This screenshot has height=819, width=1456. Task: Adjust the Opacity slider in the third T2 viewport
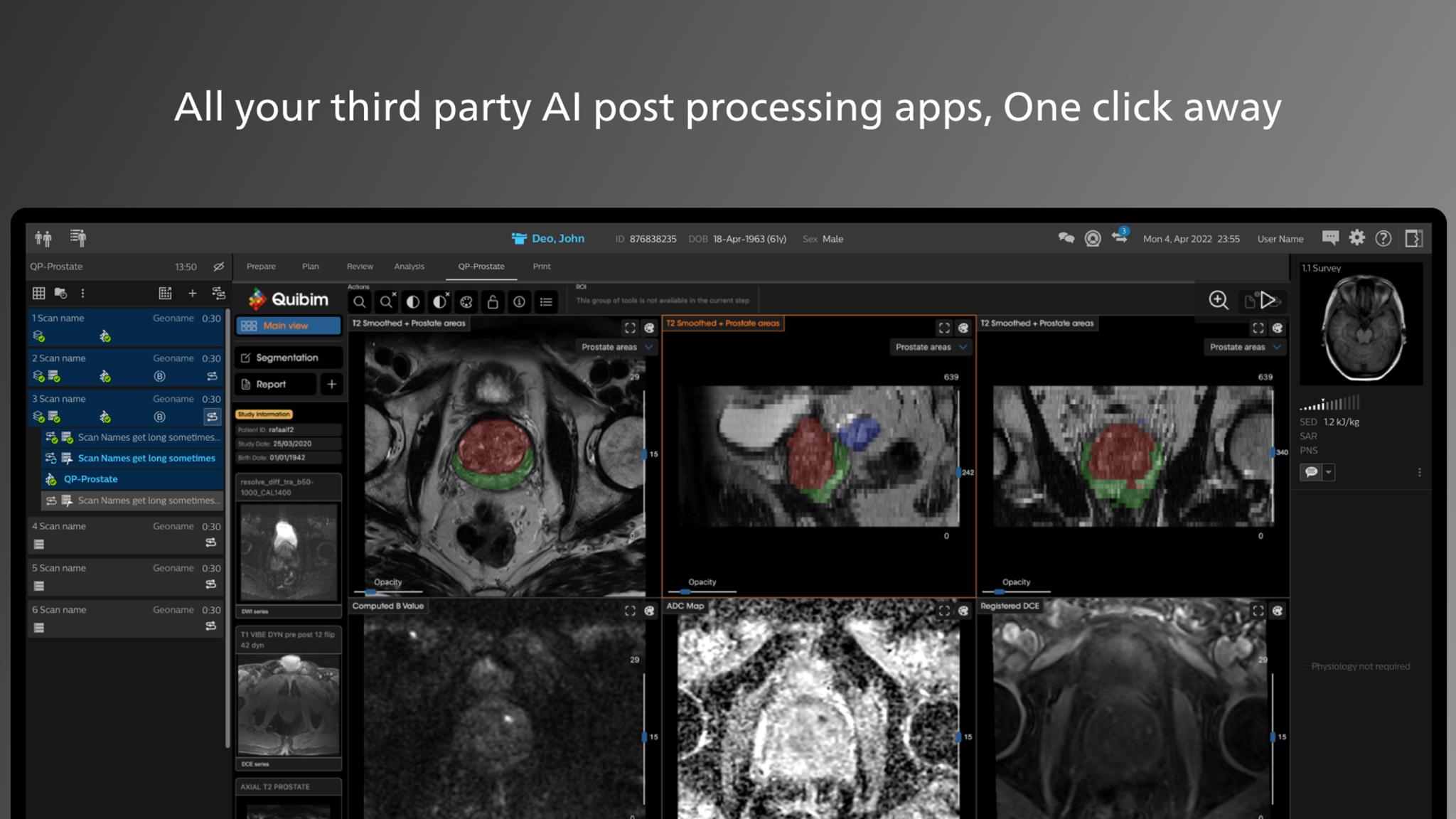tap(1017, 591)
